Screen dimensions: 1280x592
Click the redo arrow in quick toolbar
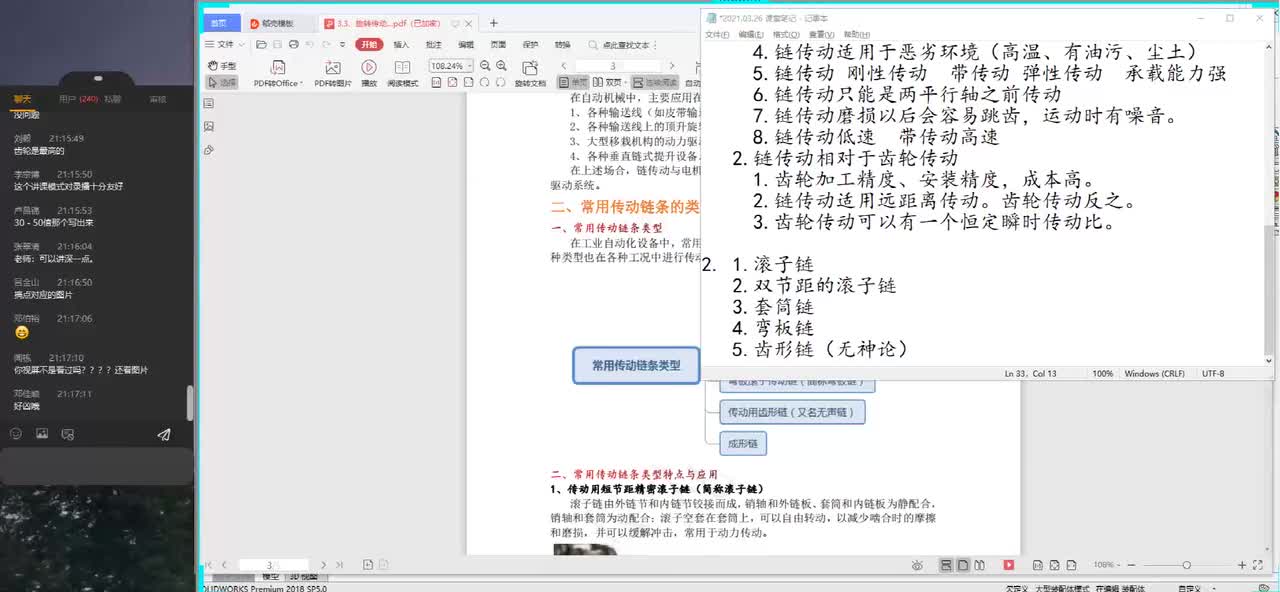point(326,45)
